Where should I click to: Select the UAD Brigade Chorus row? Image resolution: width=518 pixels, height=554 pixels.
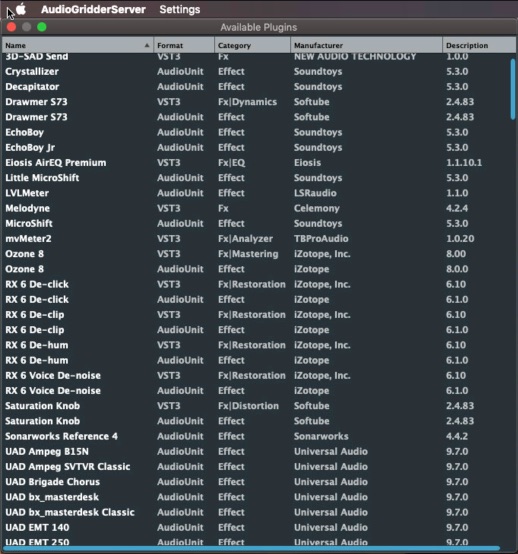point(256,482)
